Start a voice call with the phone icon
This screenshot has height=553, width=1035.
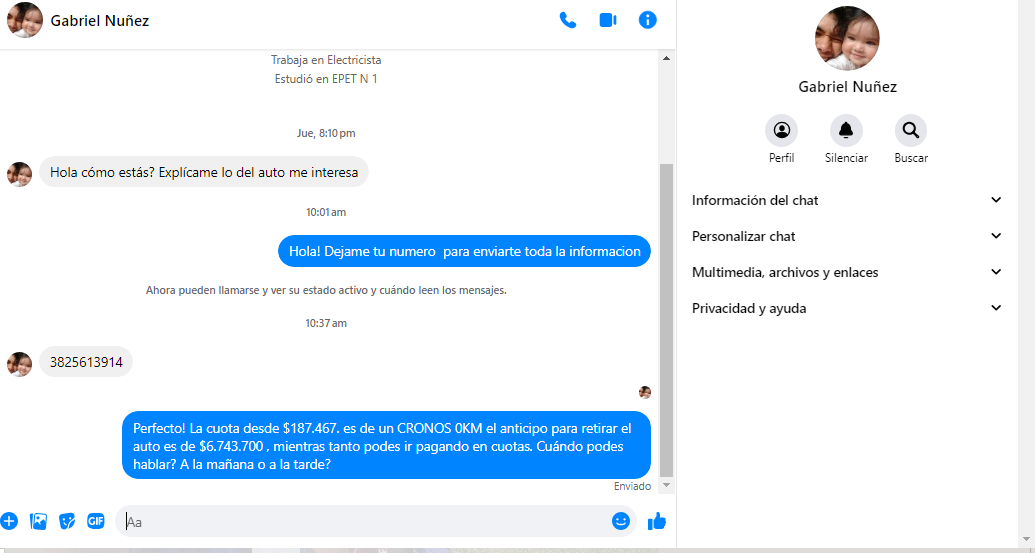click(568, 20)
